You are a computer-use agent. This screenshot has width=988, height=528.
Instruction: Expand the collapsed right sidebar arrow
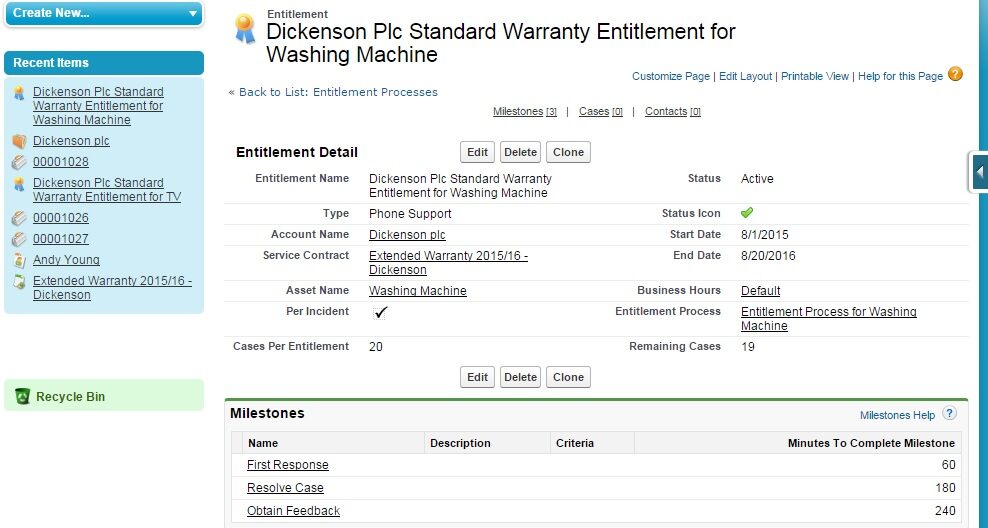pos(980,171)
